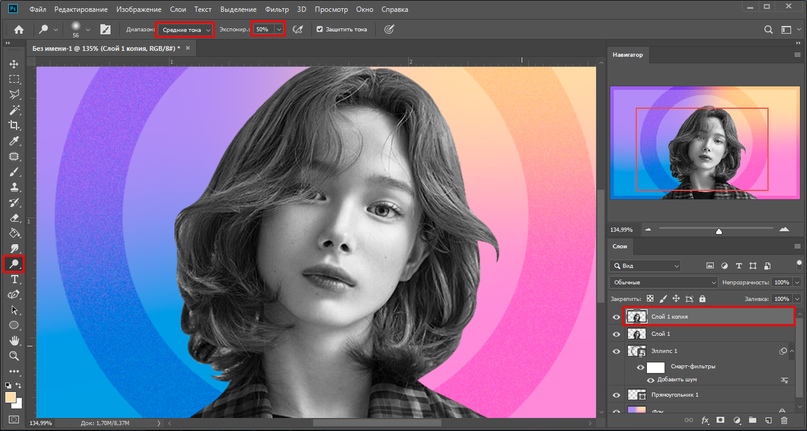Select the Paint Bucket tool
Screen dimensions: 807x431
[14, 233]
